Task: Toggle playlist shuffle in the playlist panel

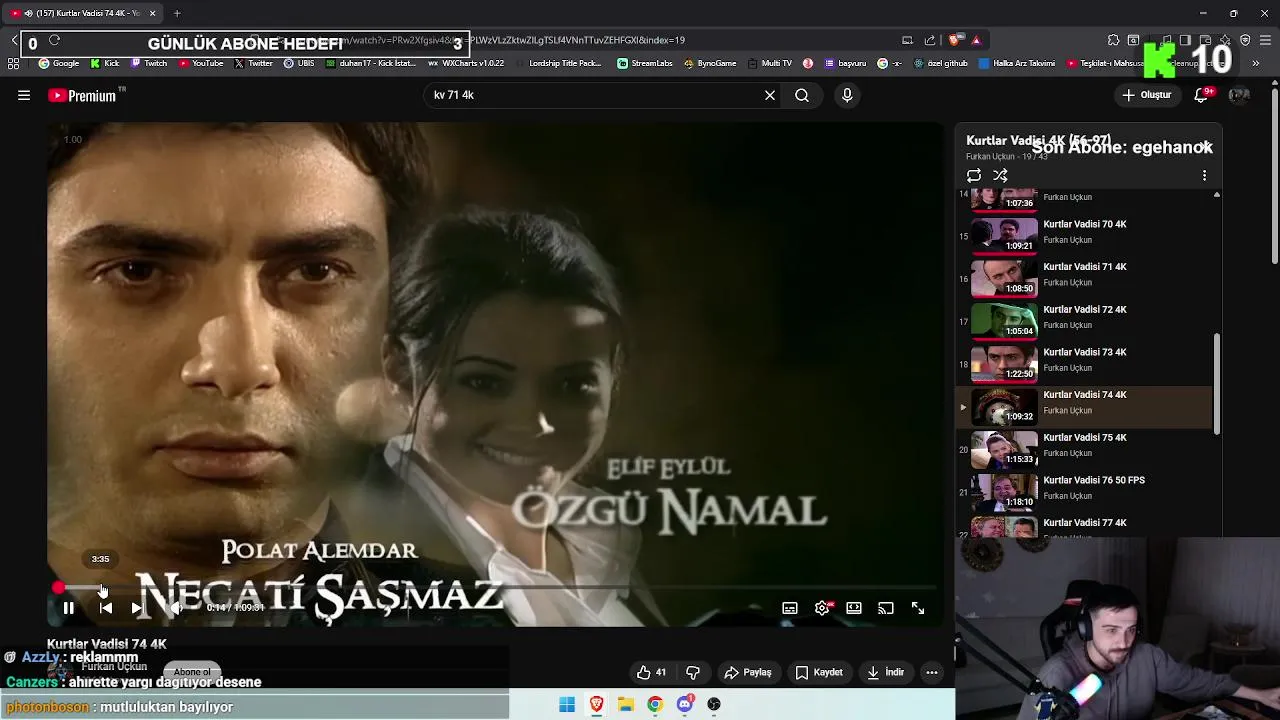Action: point(1000,175)
